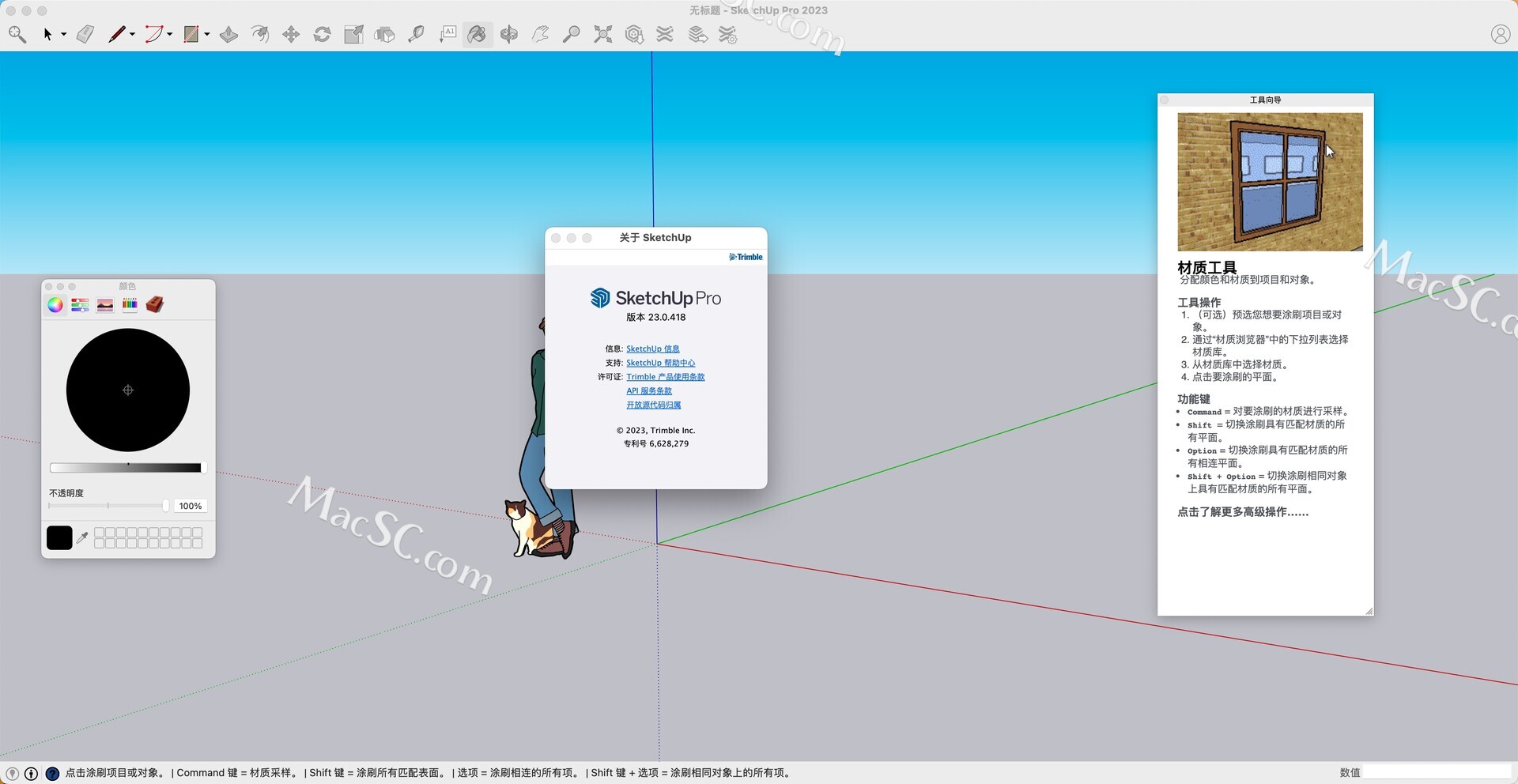Image resolution: width=1518 pixels, height=784 pixels.
Task: Activate the Rotate tool
Action: (322, 34)
